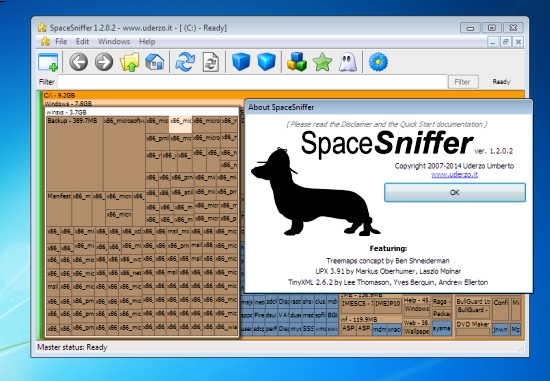
Task: Click the New View toolbar icon
Action: [x=48, y=62]
